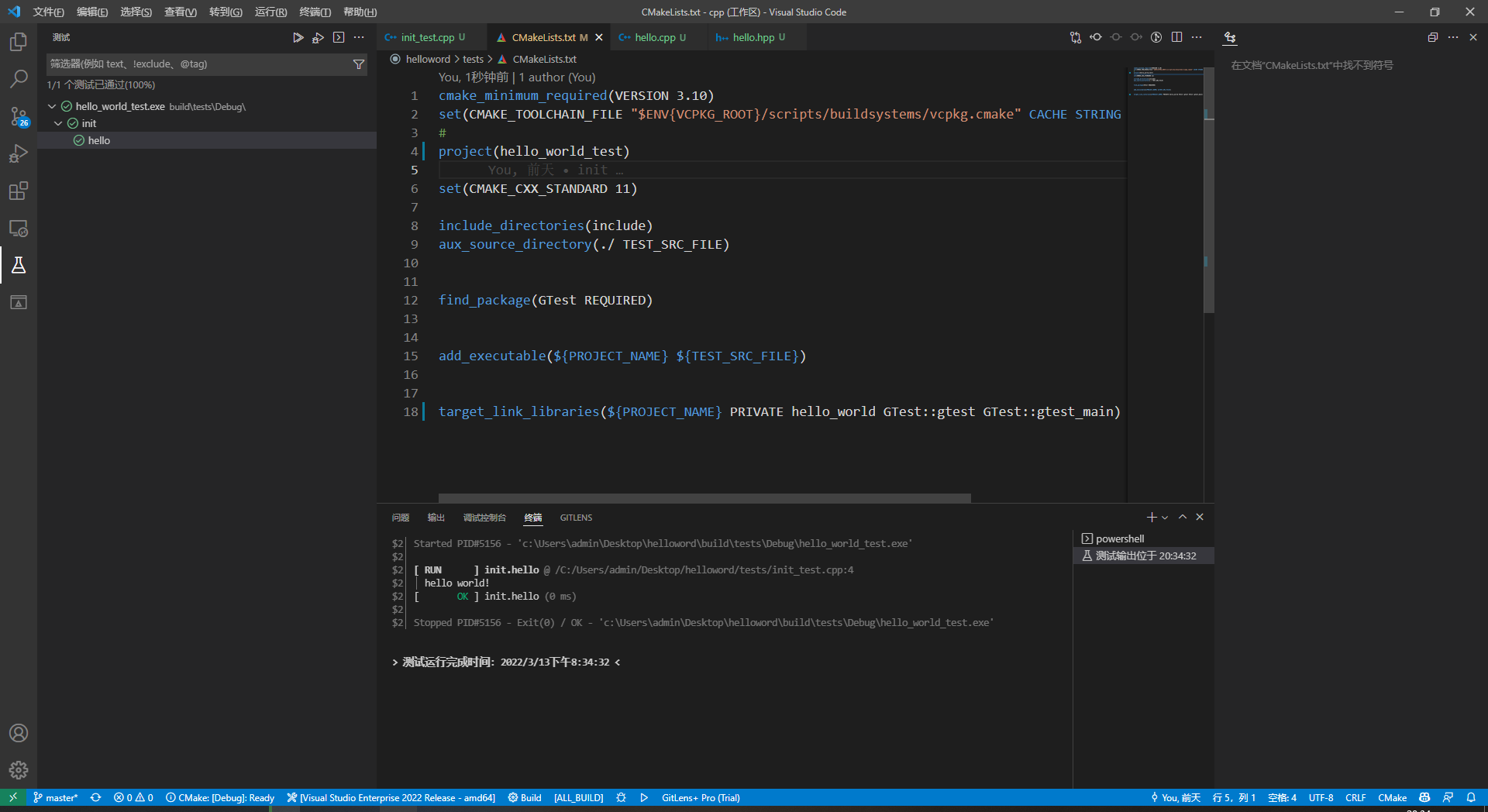Viewport: 1488px width, 812px height.
Task: Close the bottom panel
Action: pyautogui.click(x=1200, y=517)
